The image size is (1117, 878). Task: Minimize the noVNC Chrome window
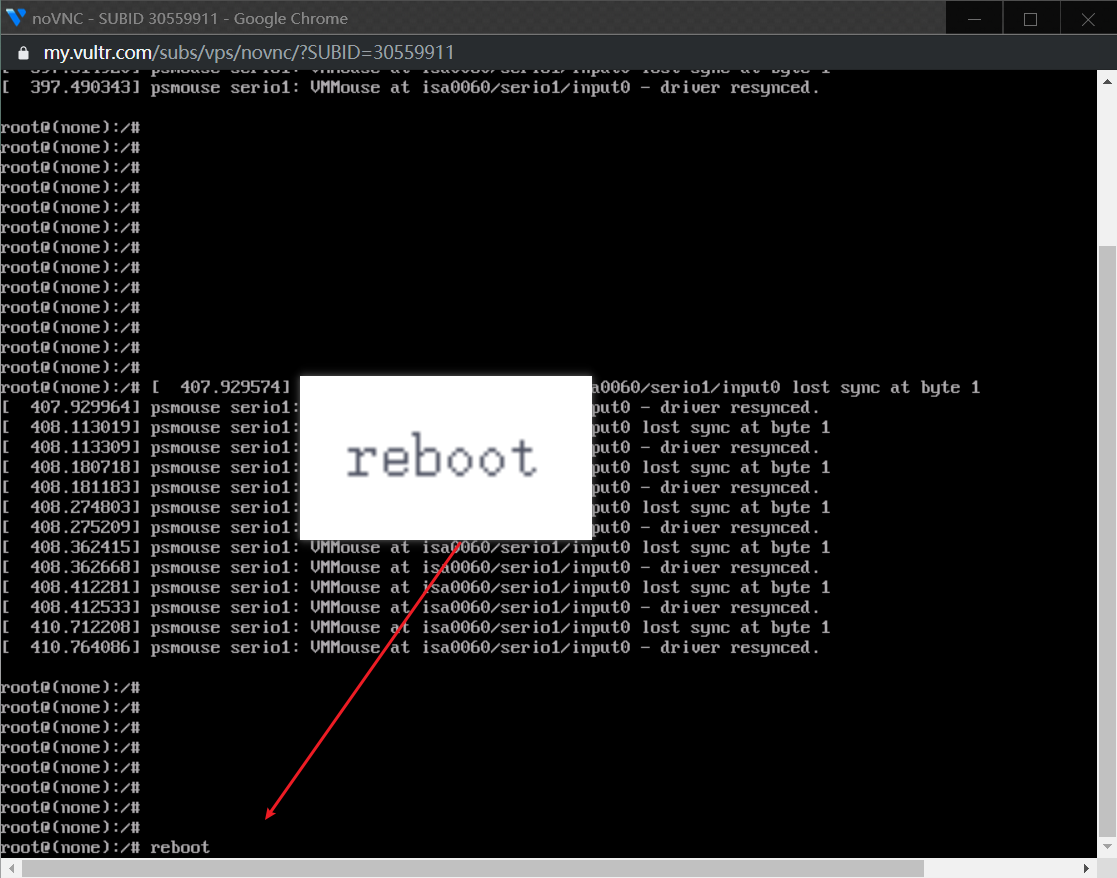click(974, 18)
